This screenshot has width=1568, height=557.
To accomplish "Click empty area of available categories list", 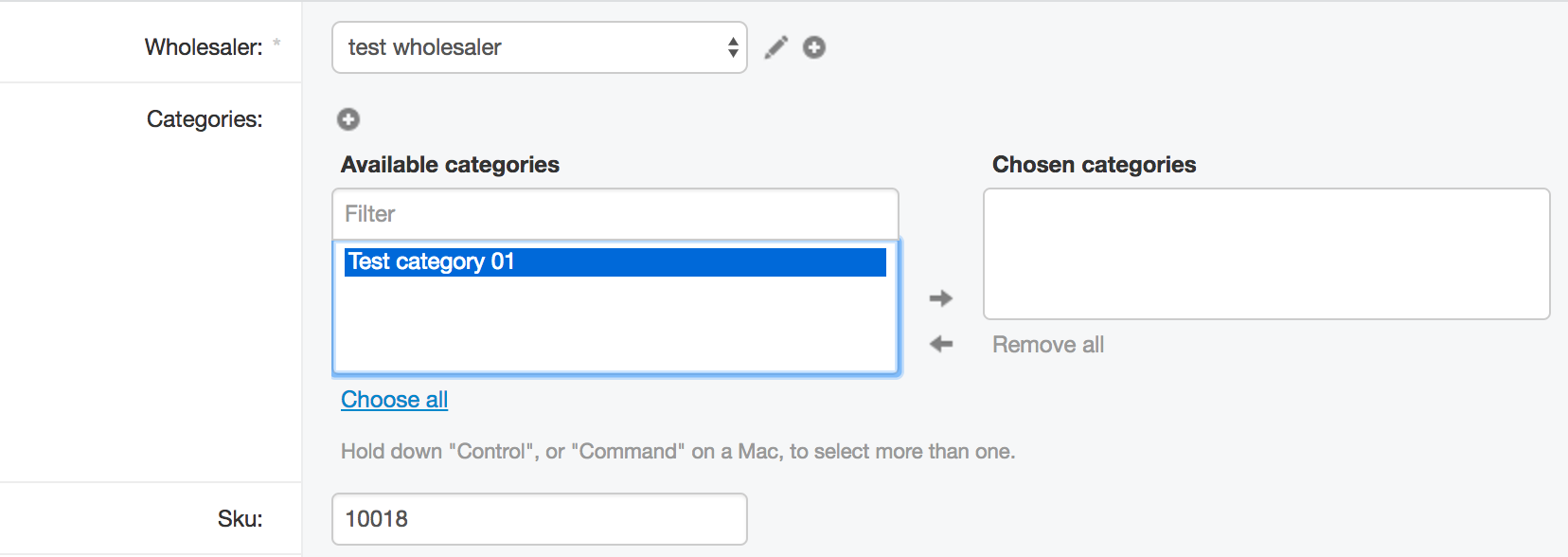I will click(x=615, y=324).
